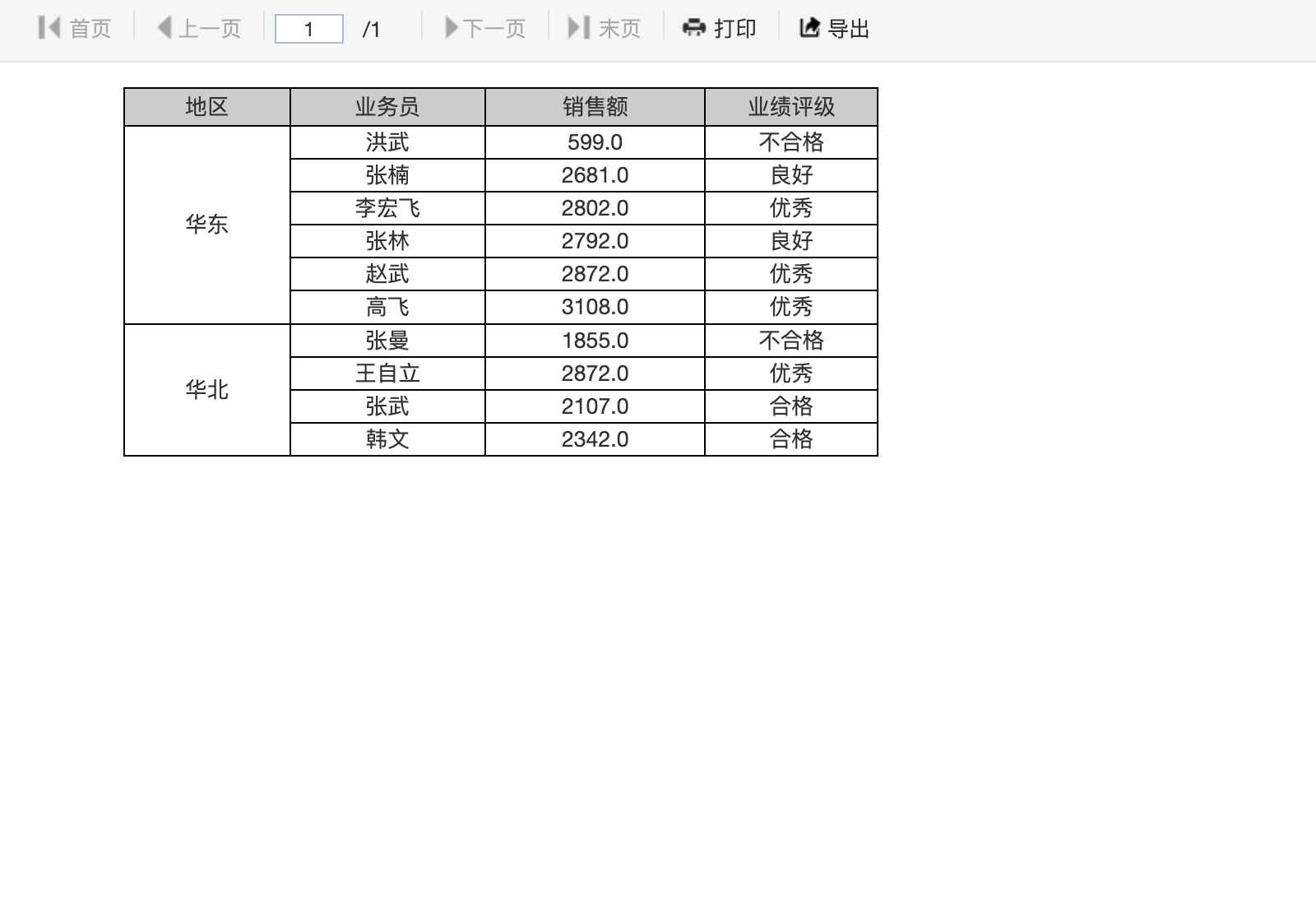Click salesperson cell 张林
Image resolution: width=1316 pixels, height=900 pixels.
pyautogui.click(x=387, y=241)
